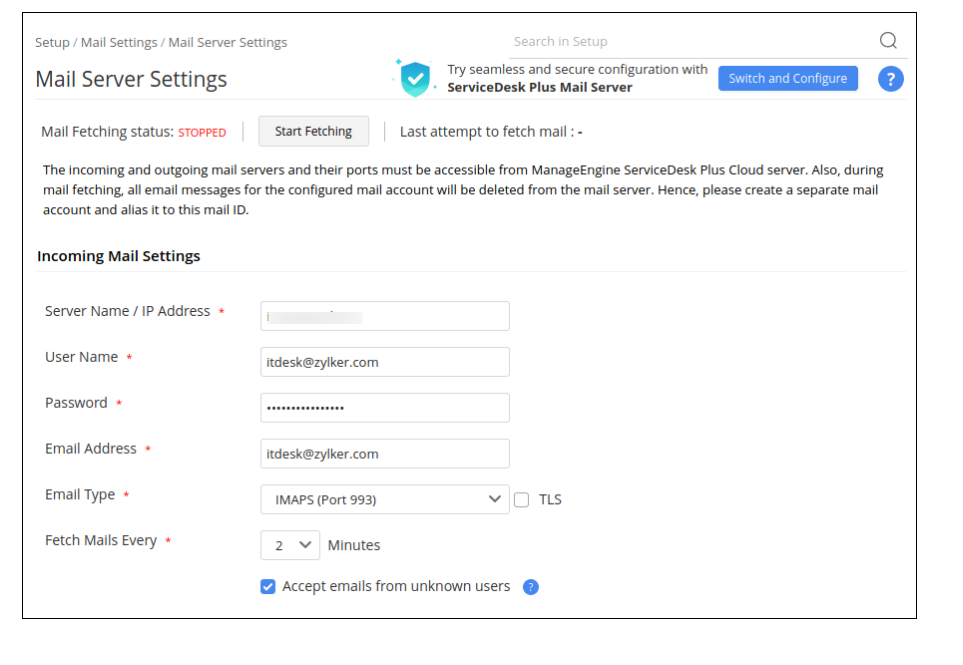
Task: Click the Fetch Mails Every label
Action: point(101,540)
